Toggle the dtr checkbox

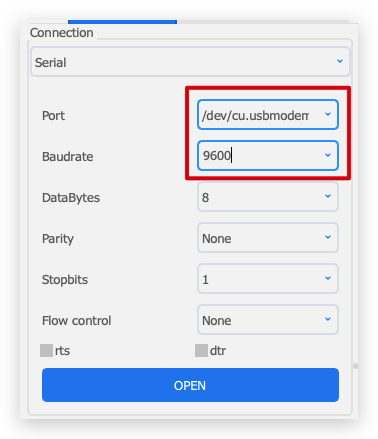click(201, 351)
